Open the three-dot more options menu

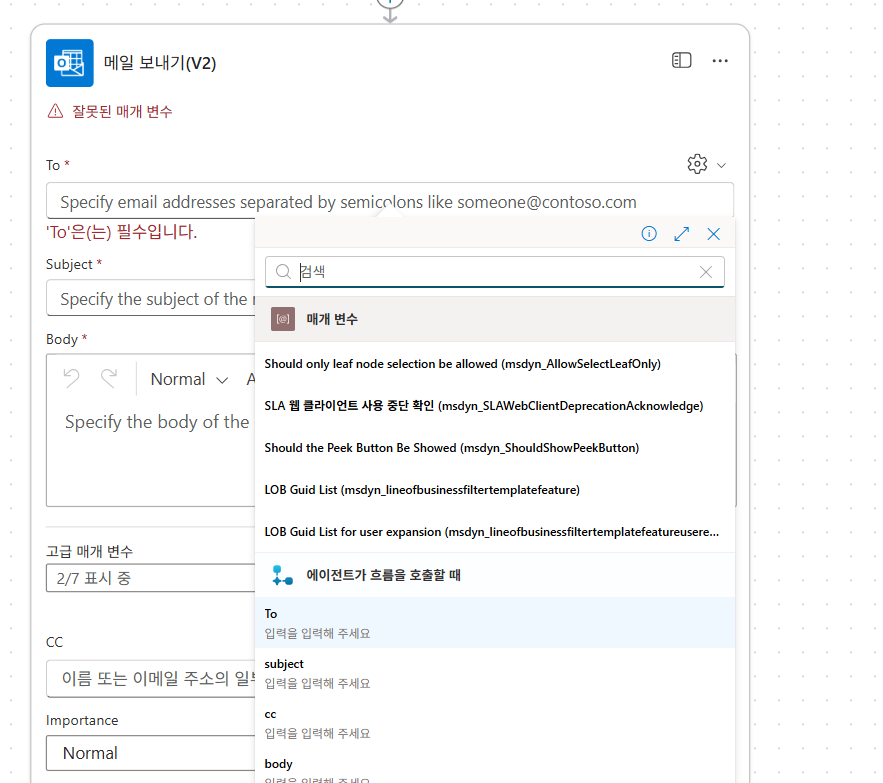coord(720,61)
